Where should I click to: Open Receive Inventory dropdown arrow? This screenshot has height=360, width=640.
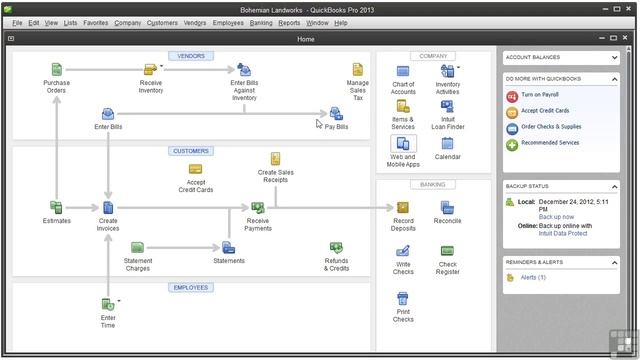(x=161, y=66)
